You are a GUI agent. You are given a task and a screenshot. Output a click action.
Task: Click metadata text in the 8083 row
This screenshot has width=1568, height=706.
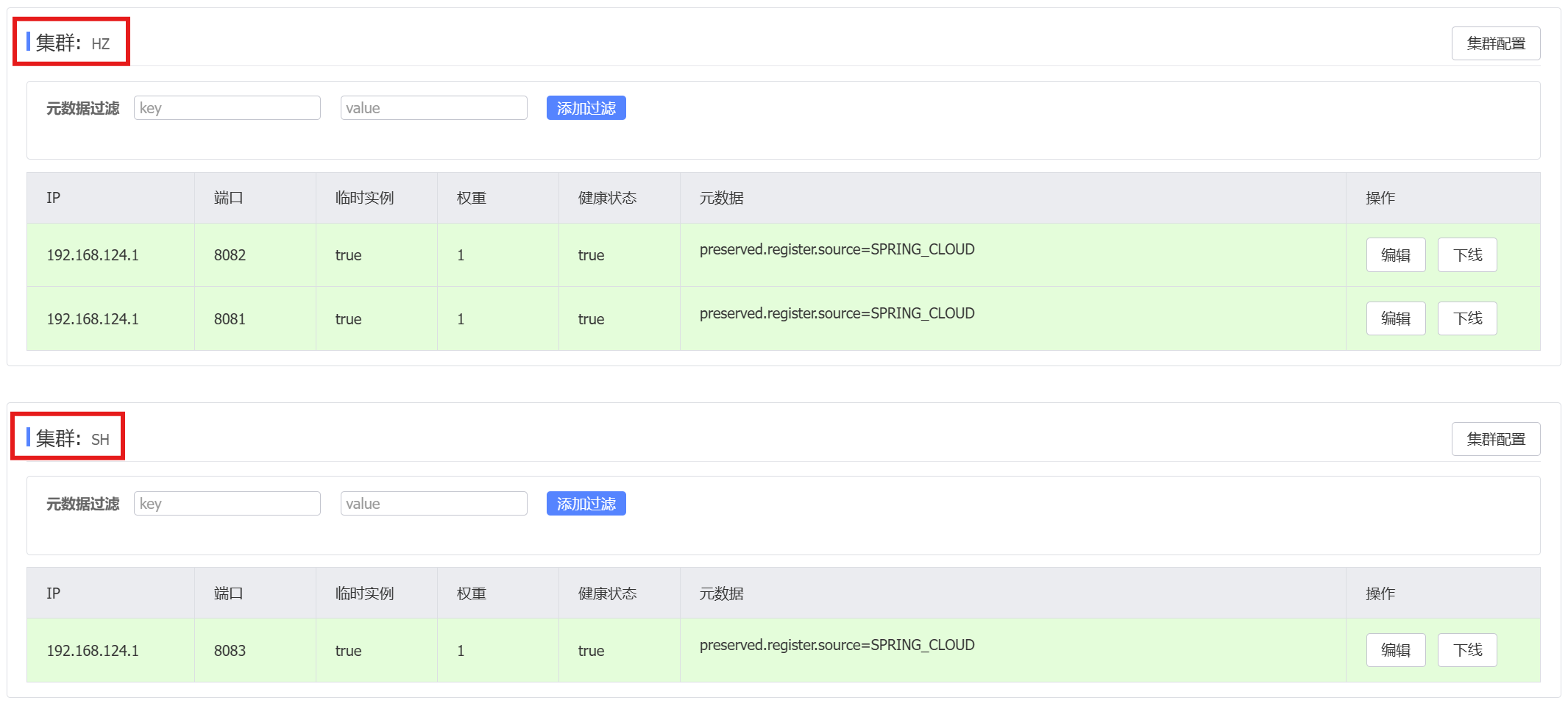pyautogui.click(x=837, y=645)
